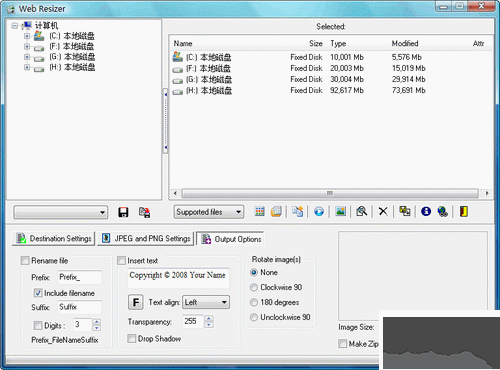The image size is (500, 370).
Task: Decrease the Digits stepper value
Action: click(96, 328)
